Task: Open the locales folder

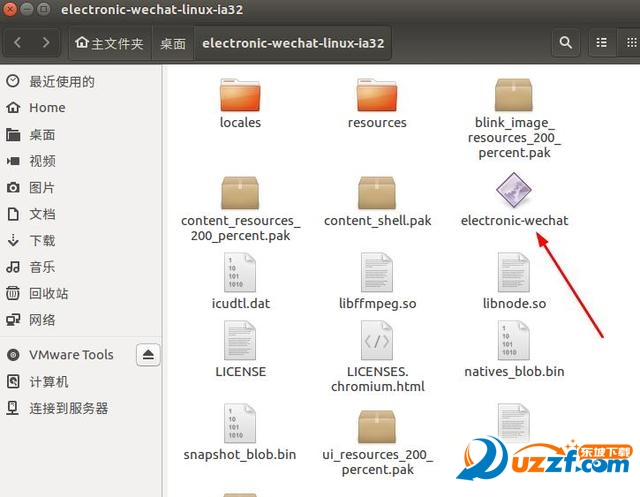Action: pyautogui.click(x=240, y=97)
